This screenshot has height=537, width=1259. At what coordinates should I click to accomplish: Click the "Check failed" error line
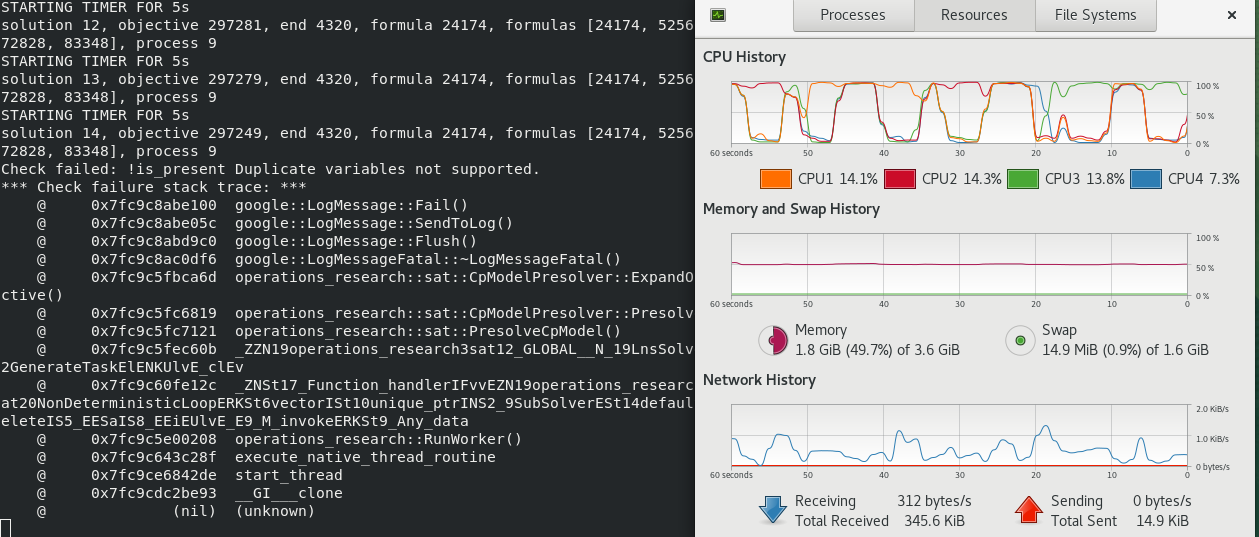pos(270,169)
